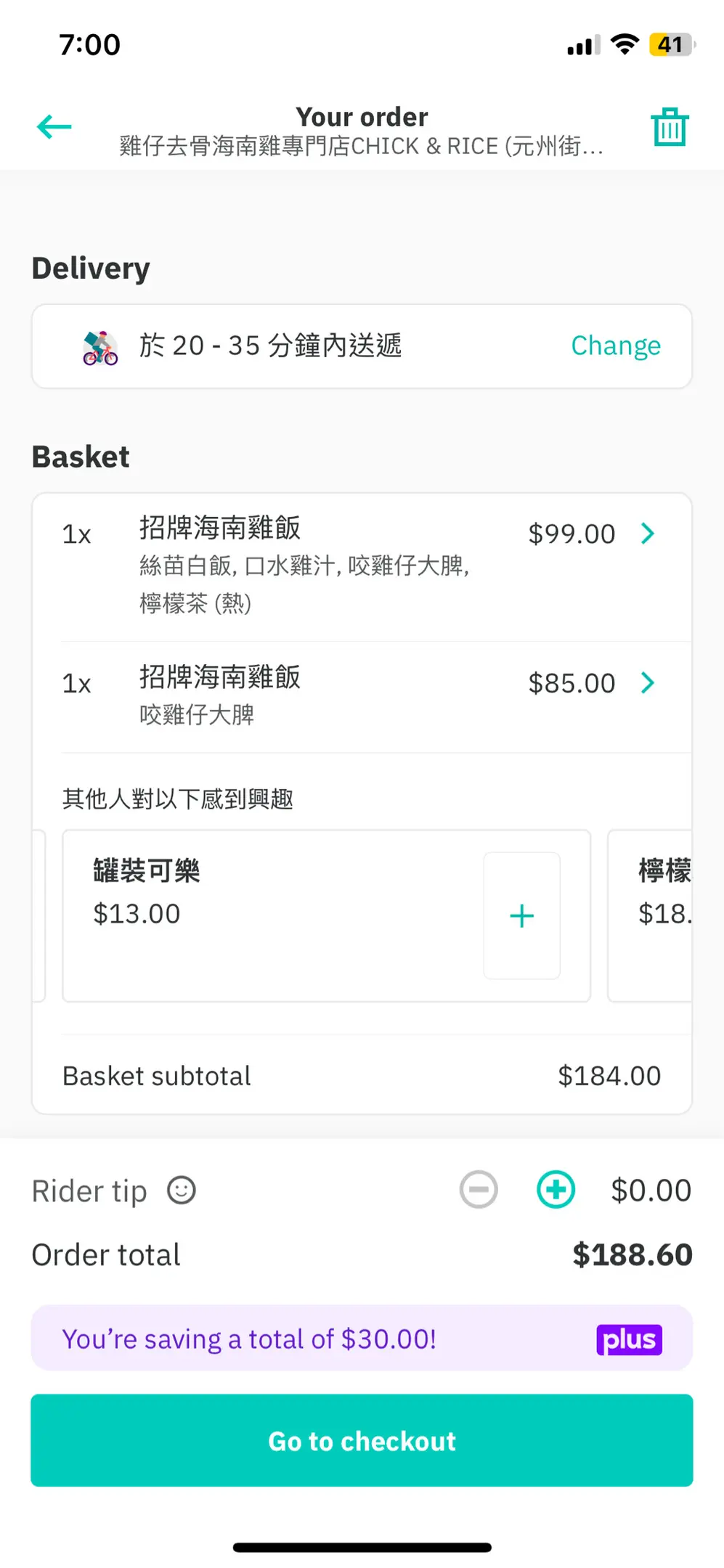Tap the trash icon to empty basket

point(669,128)
